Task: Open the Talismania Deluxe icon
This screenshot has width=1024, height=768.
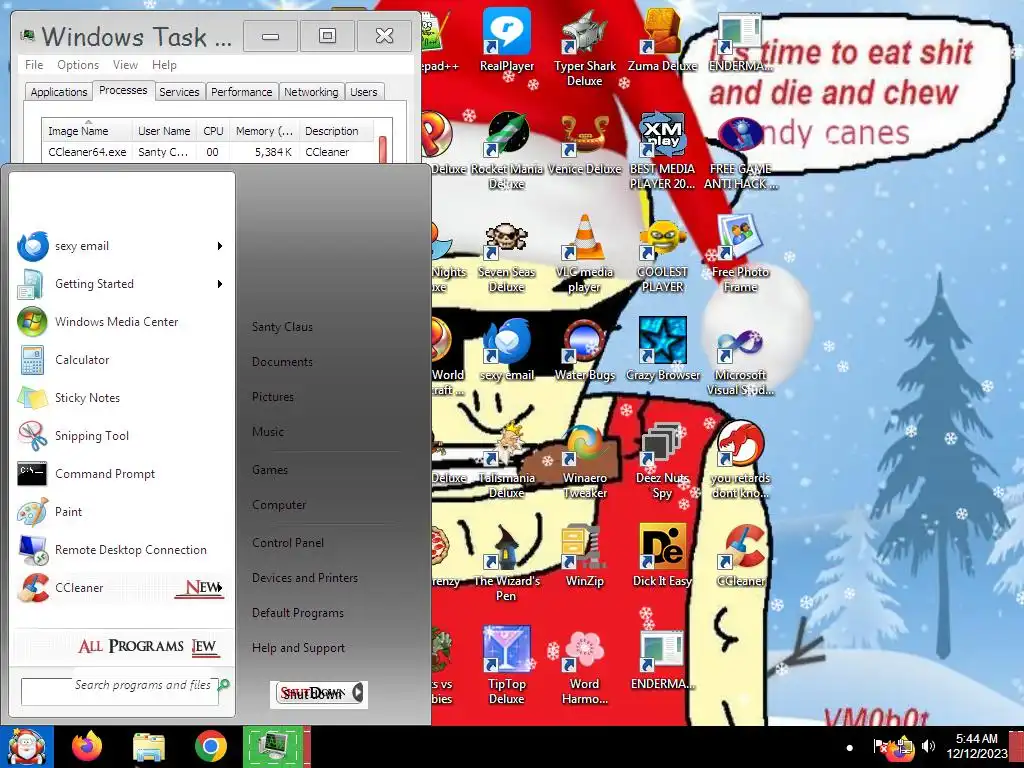Action: 507,461
